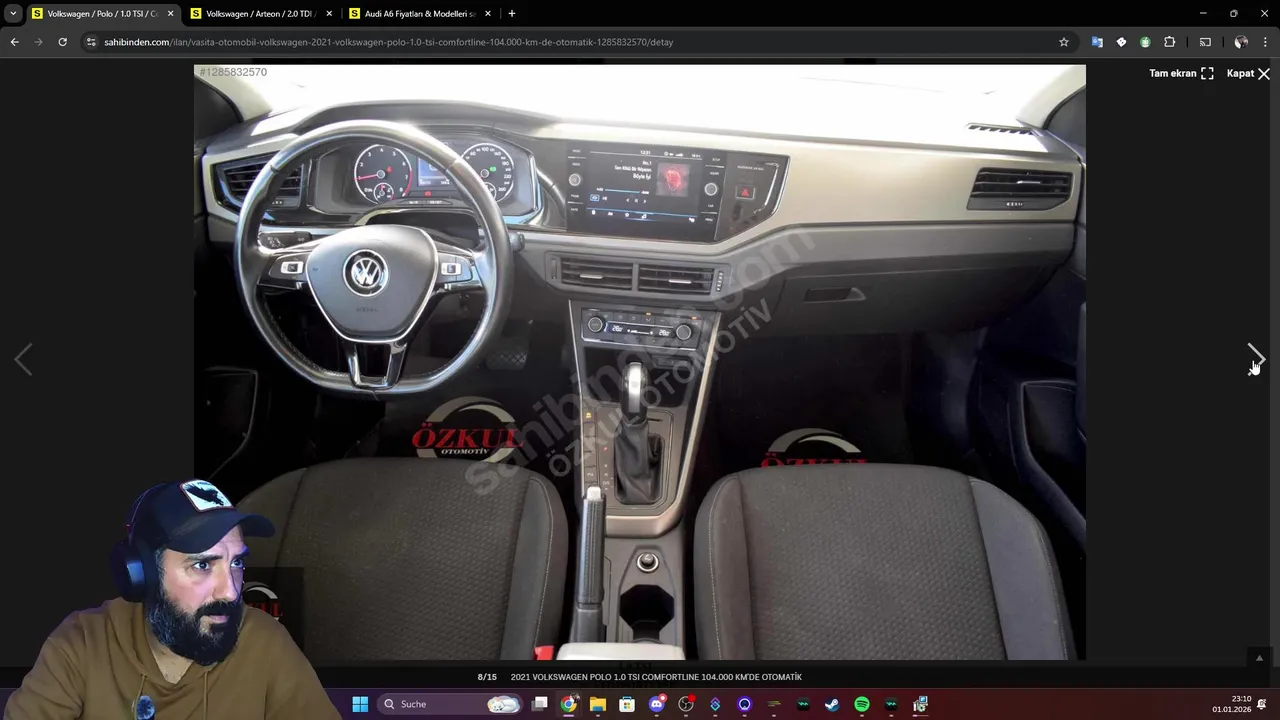Image resolution: width=1280 pixels, height=720 pixels.
Task: Click the page scroll-to-top arrow
Action: click(x=1259, y=657)
